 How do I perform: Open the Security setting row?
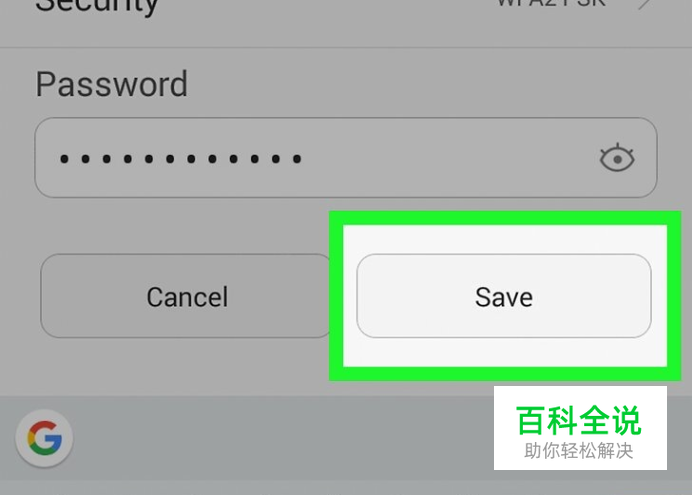pos(346,18)
